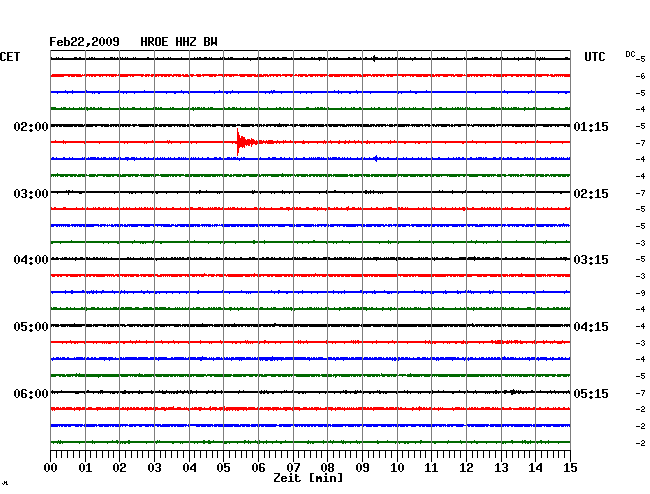
Task: Click the x-axis minute label "08"
Action: 327,468
